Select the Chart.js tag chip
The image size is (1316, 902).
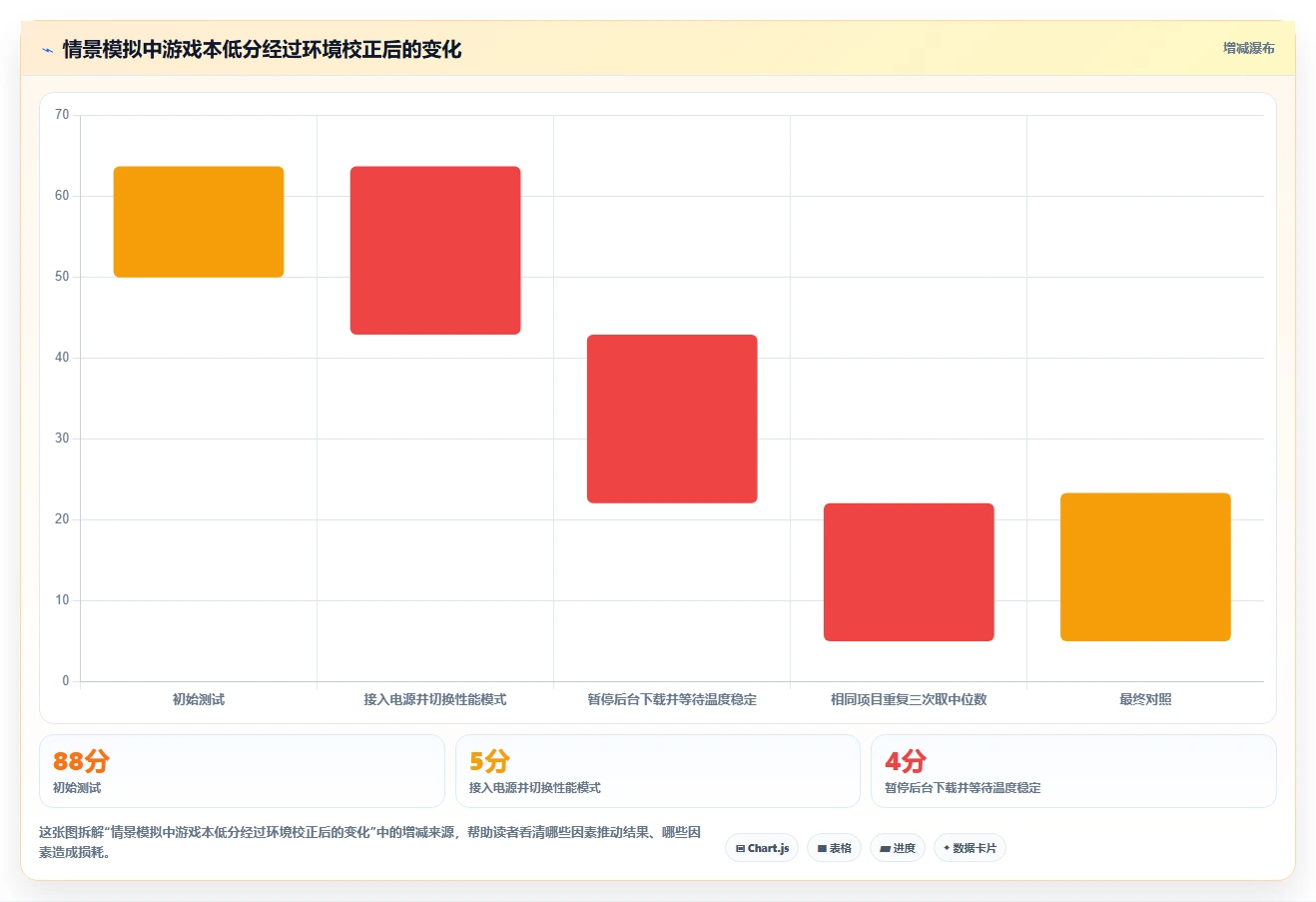point(762,848)
